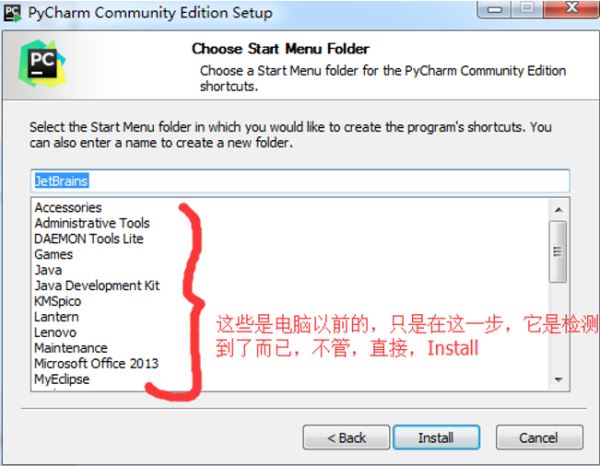Click the Install button
This screenshot has height=466, width=600.
437,437
